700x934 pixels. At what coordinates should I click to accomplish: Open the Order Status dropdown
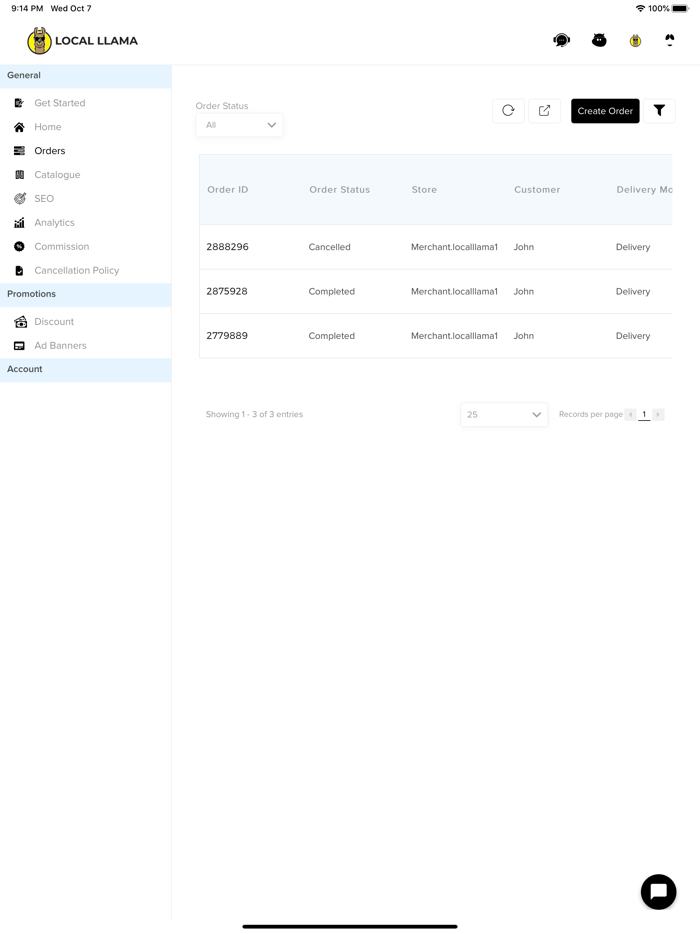click(239, 125)
